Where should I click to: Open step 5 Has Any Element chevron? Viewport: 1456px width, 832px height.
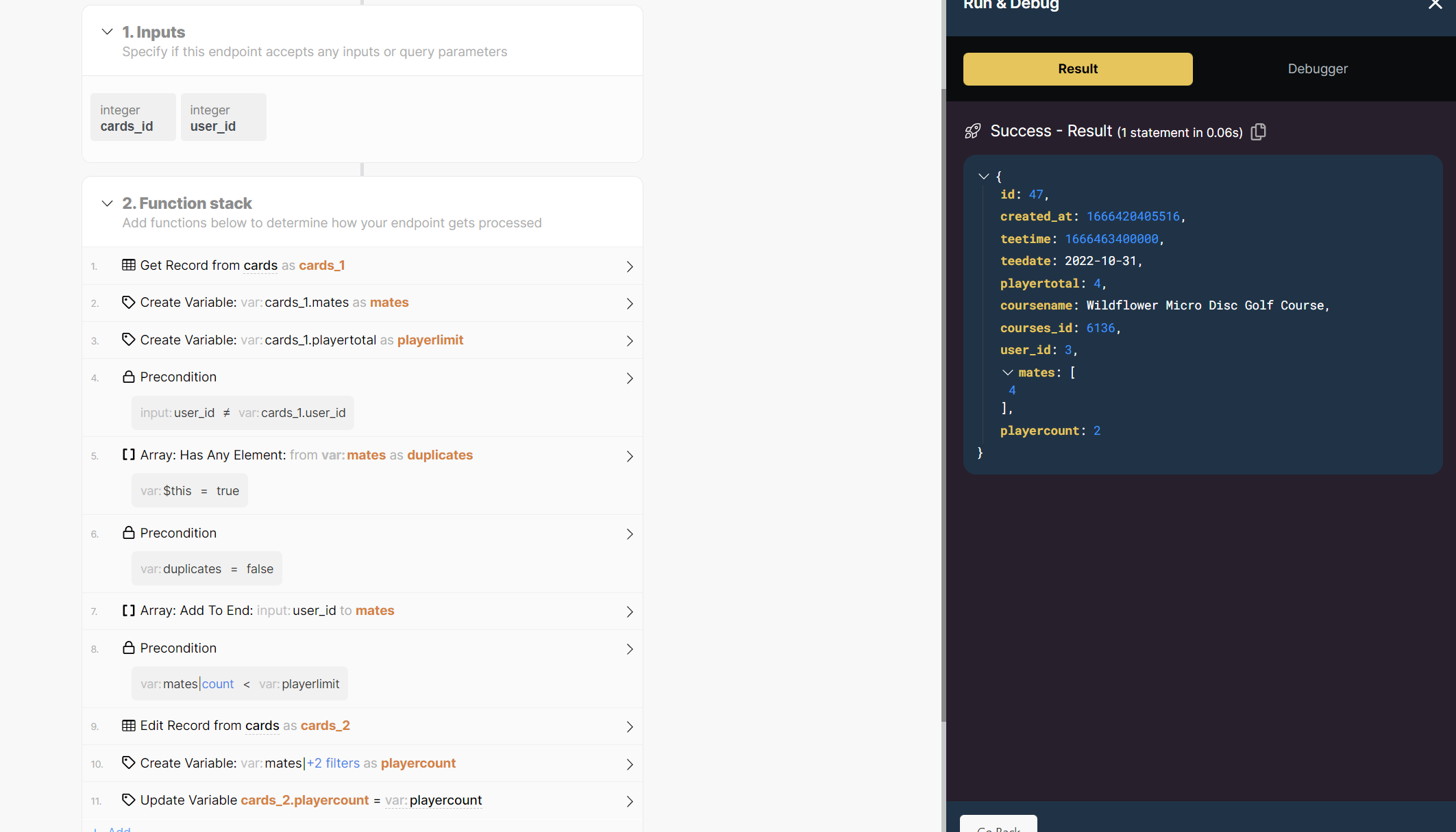(x=630, y=456)
